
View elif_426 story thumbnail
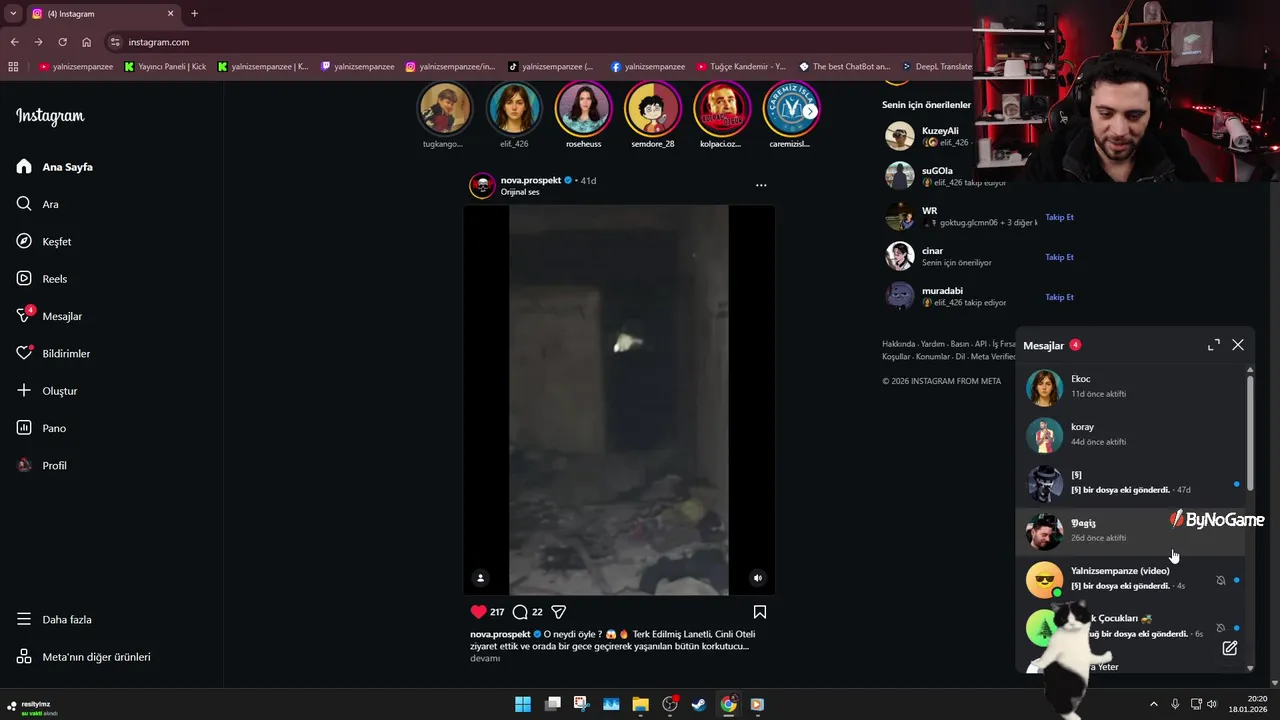[514, 108]
